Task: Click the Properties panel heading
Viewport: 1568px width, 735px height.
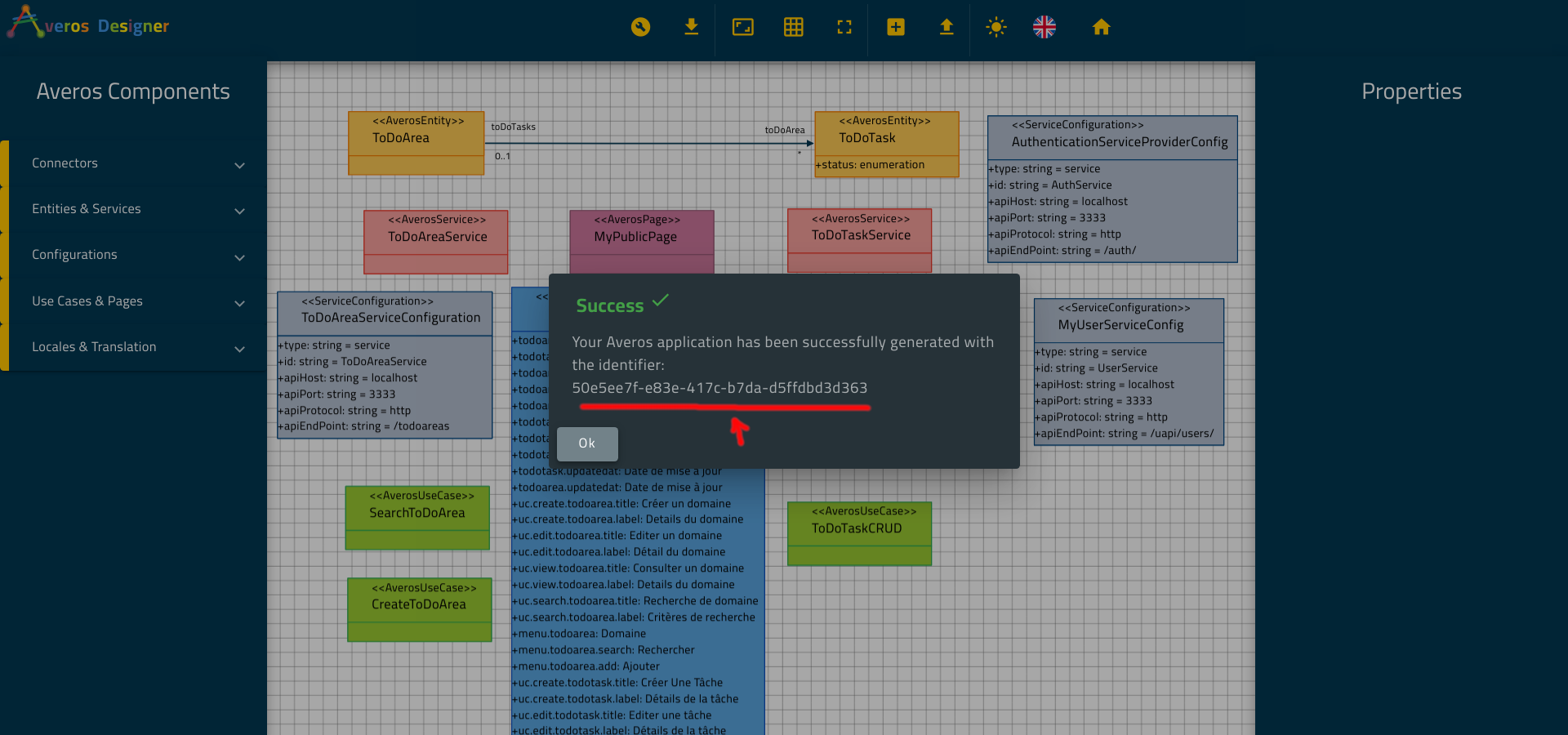Action: pos(1411,91)
